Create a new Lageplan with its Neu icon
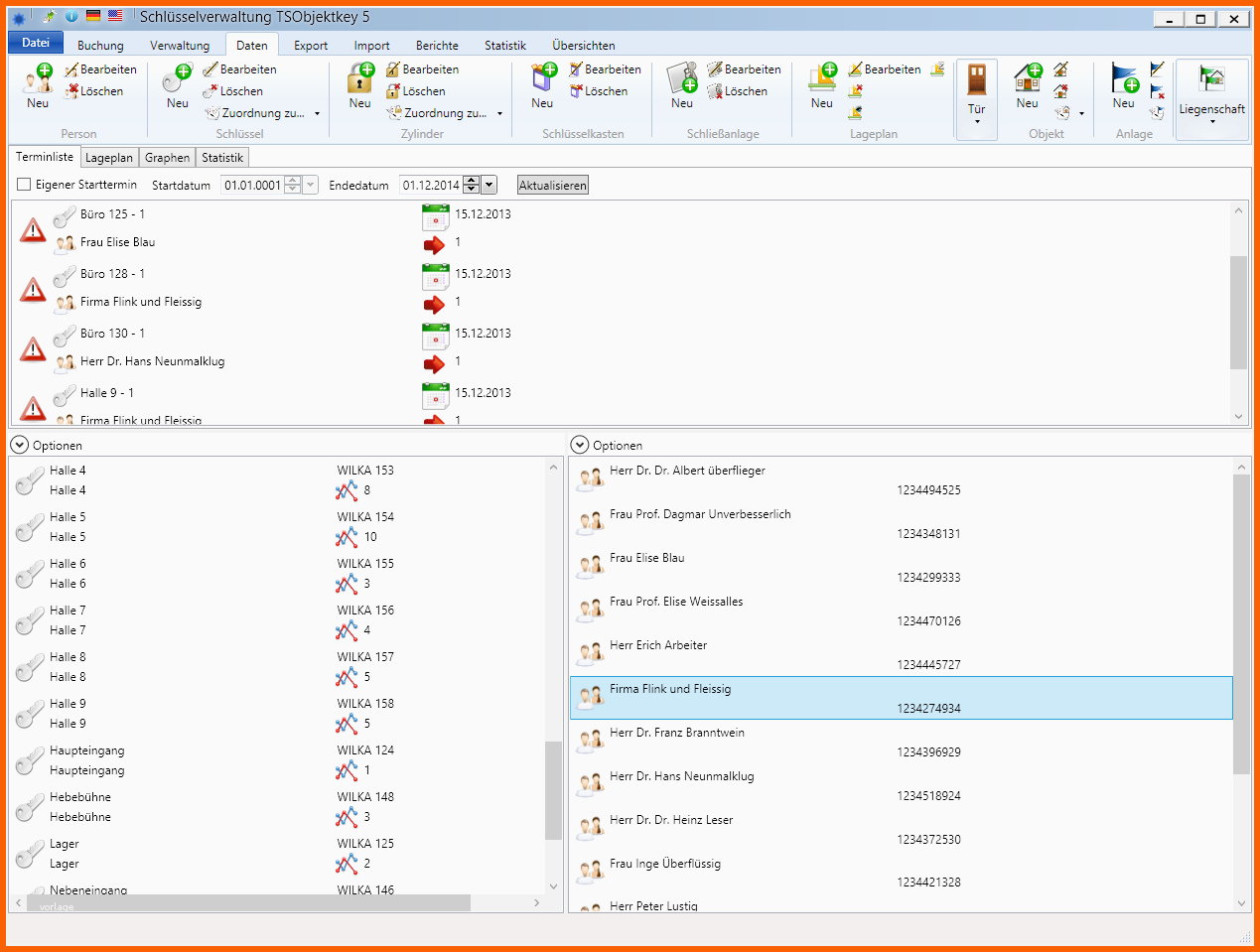Image resolution: width=1260 pixels, height=952 pixels. (x=822, y=85)
